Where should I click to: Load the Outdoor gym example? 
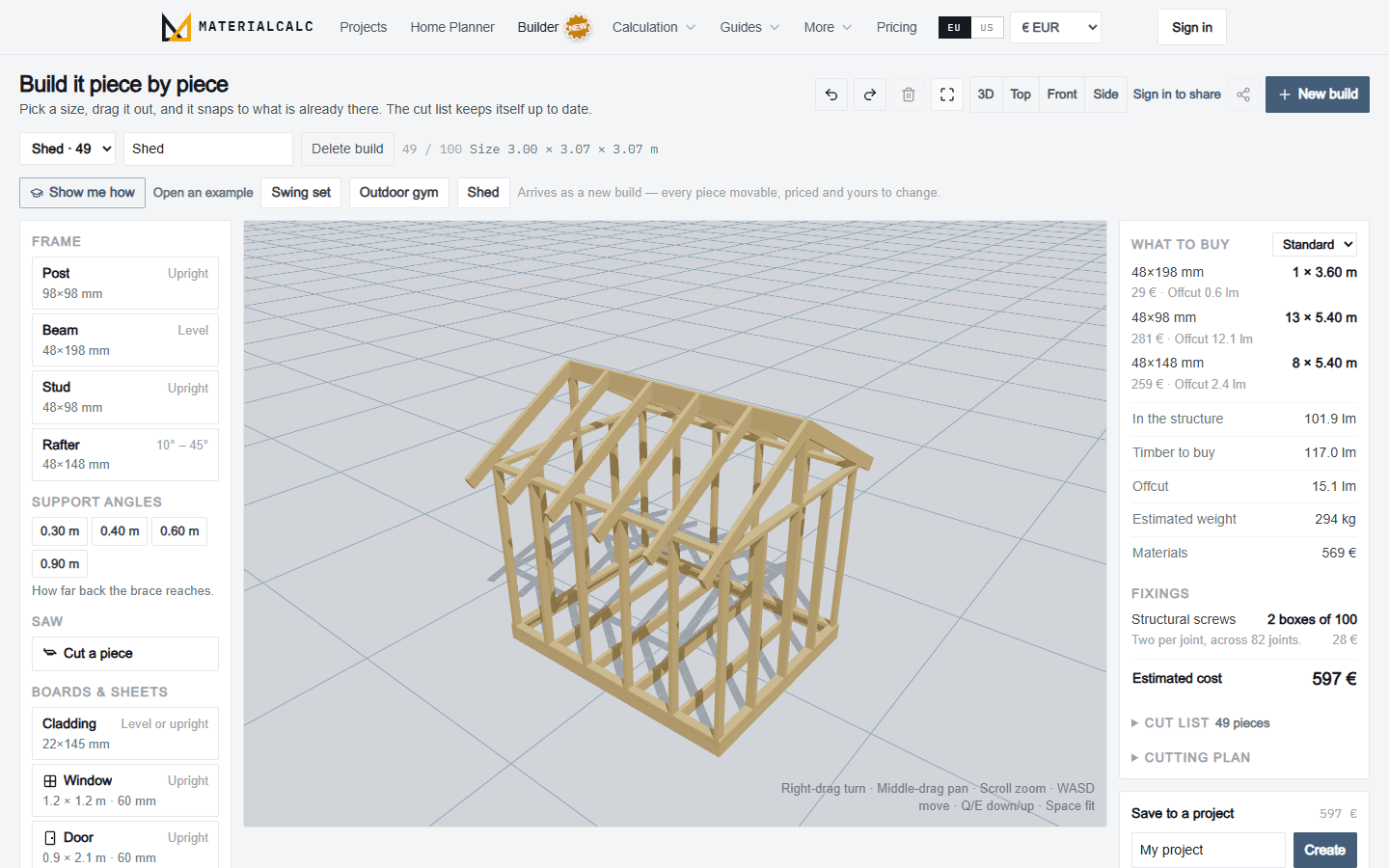(x=399, y=193)
